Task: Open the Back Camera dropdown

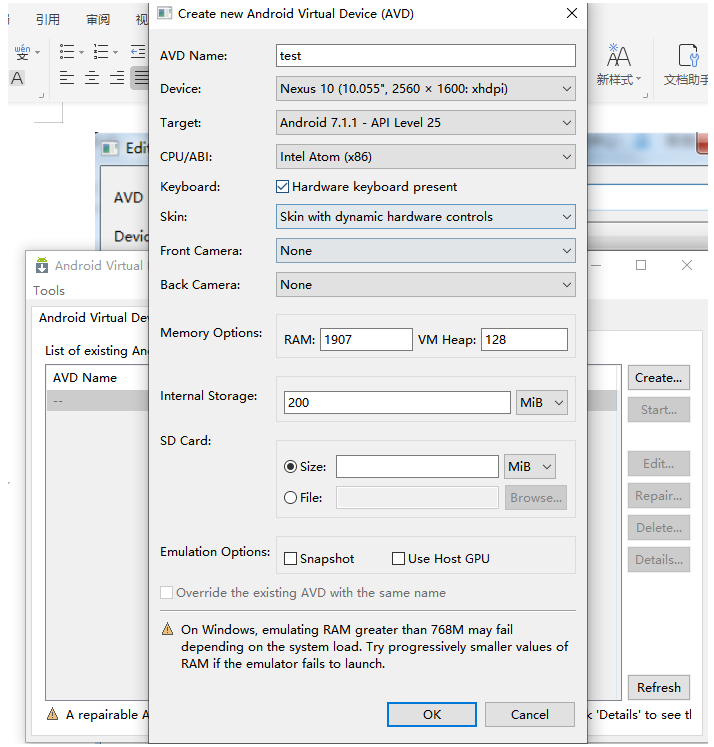Action: click(x=425, y=285)
